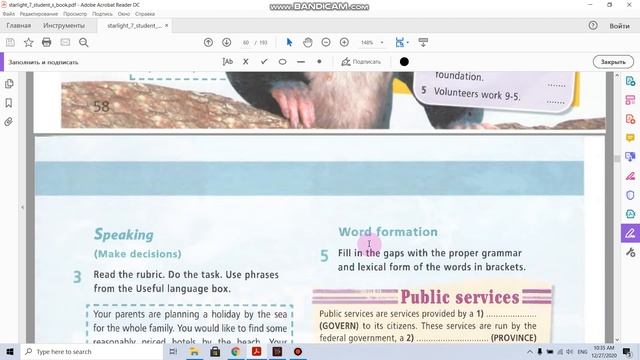Open the Редактирование menu
This screenshot has height=360, width=640.
[x=39, y=14]
